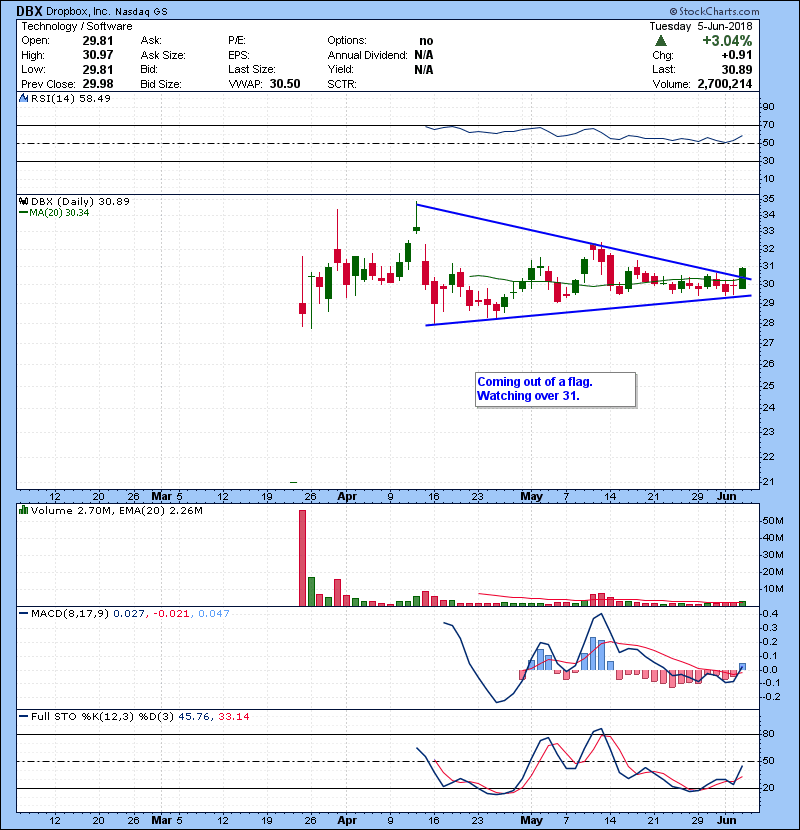Click the 'Dropbox, Inc.' company name

(78, 11)
